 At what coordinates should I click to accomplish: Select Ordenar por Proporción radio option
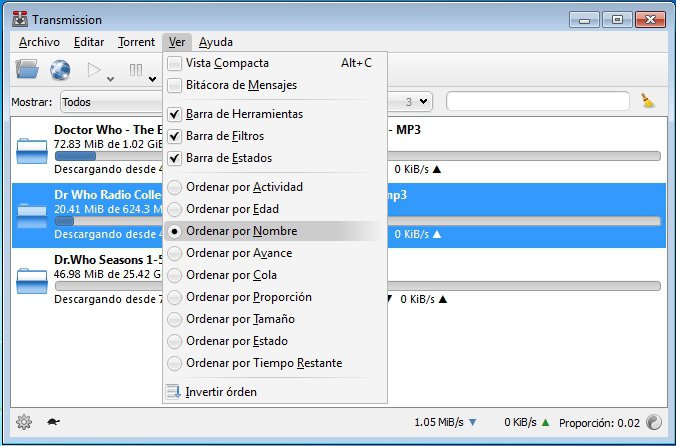coord(174,297)
